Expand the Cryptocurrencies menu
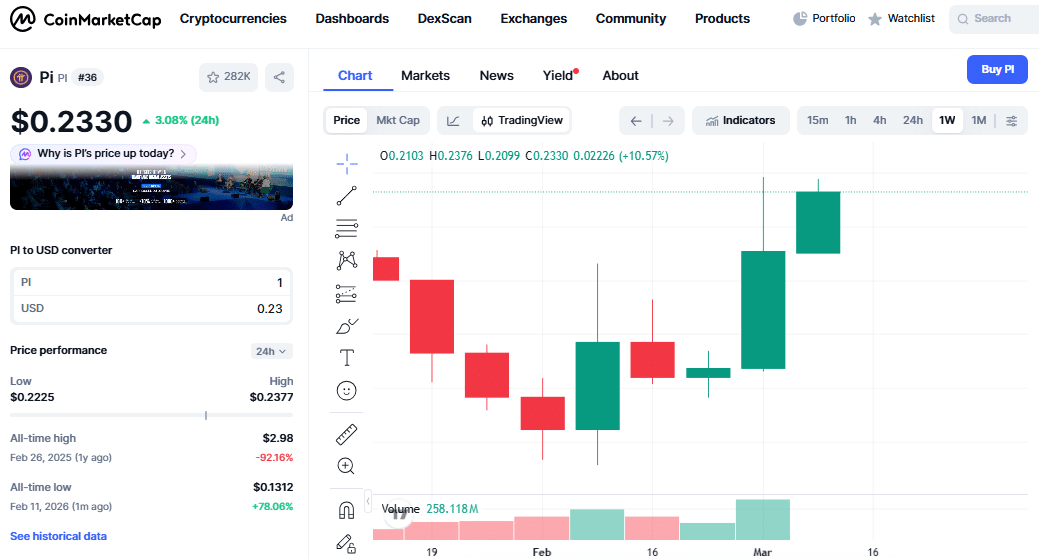Screen dimensions: 1039x559 click(233, 19)
